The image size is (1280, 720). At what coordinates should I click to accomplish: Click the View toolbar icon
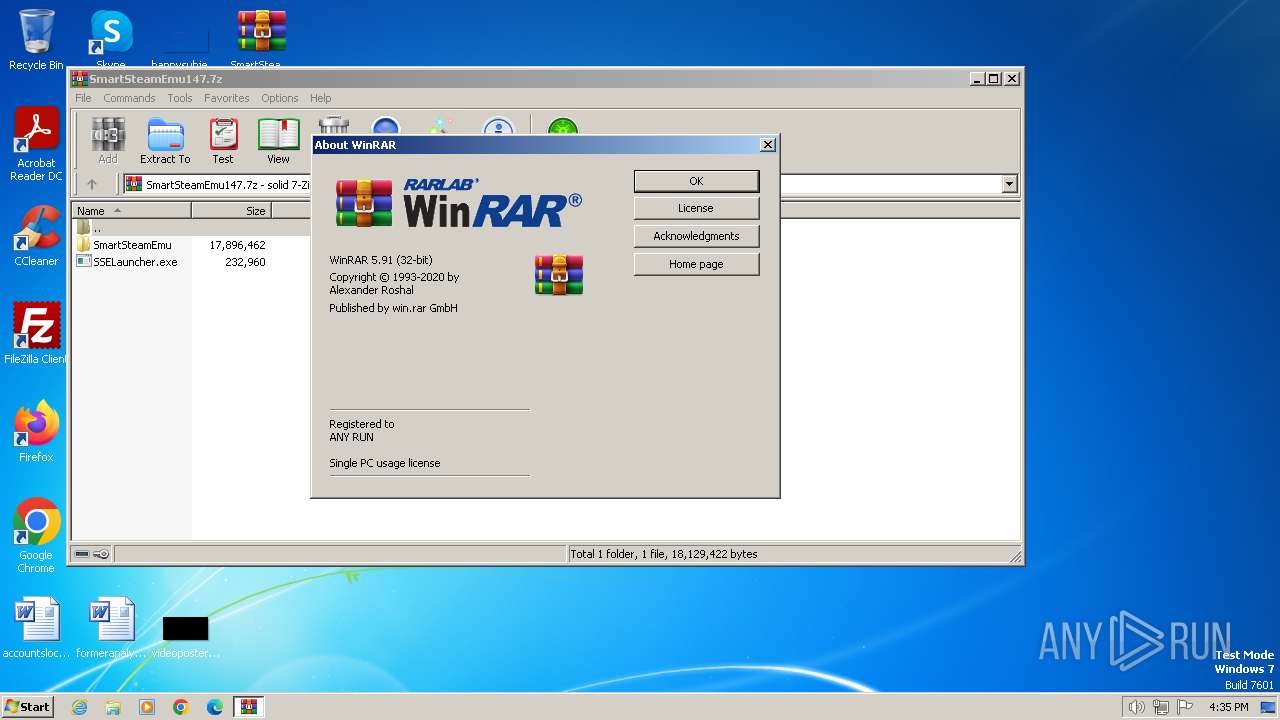coord(278,141)
